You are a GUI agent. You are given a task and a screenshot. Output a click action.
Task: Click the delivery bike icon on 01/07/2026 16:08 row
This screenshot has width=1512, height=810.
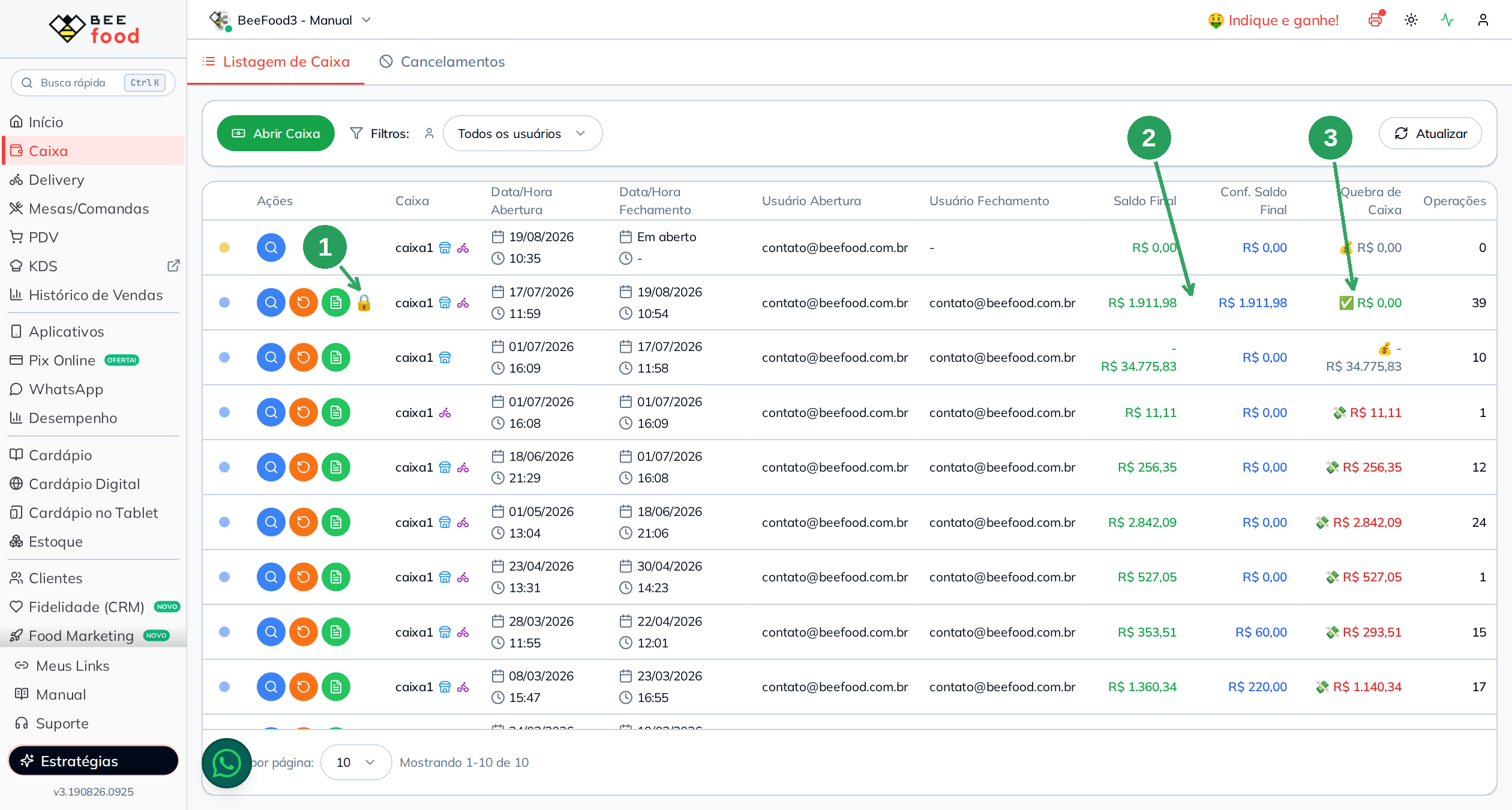445,413
